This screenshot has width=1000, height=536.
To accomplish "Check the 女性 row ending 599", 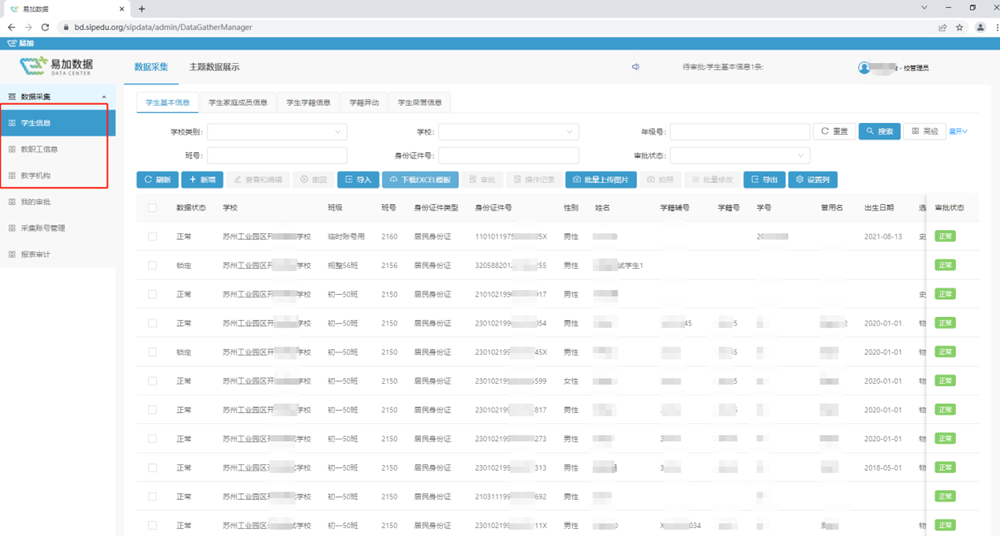I will click(152, 381).
